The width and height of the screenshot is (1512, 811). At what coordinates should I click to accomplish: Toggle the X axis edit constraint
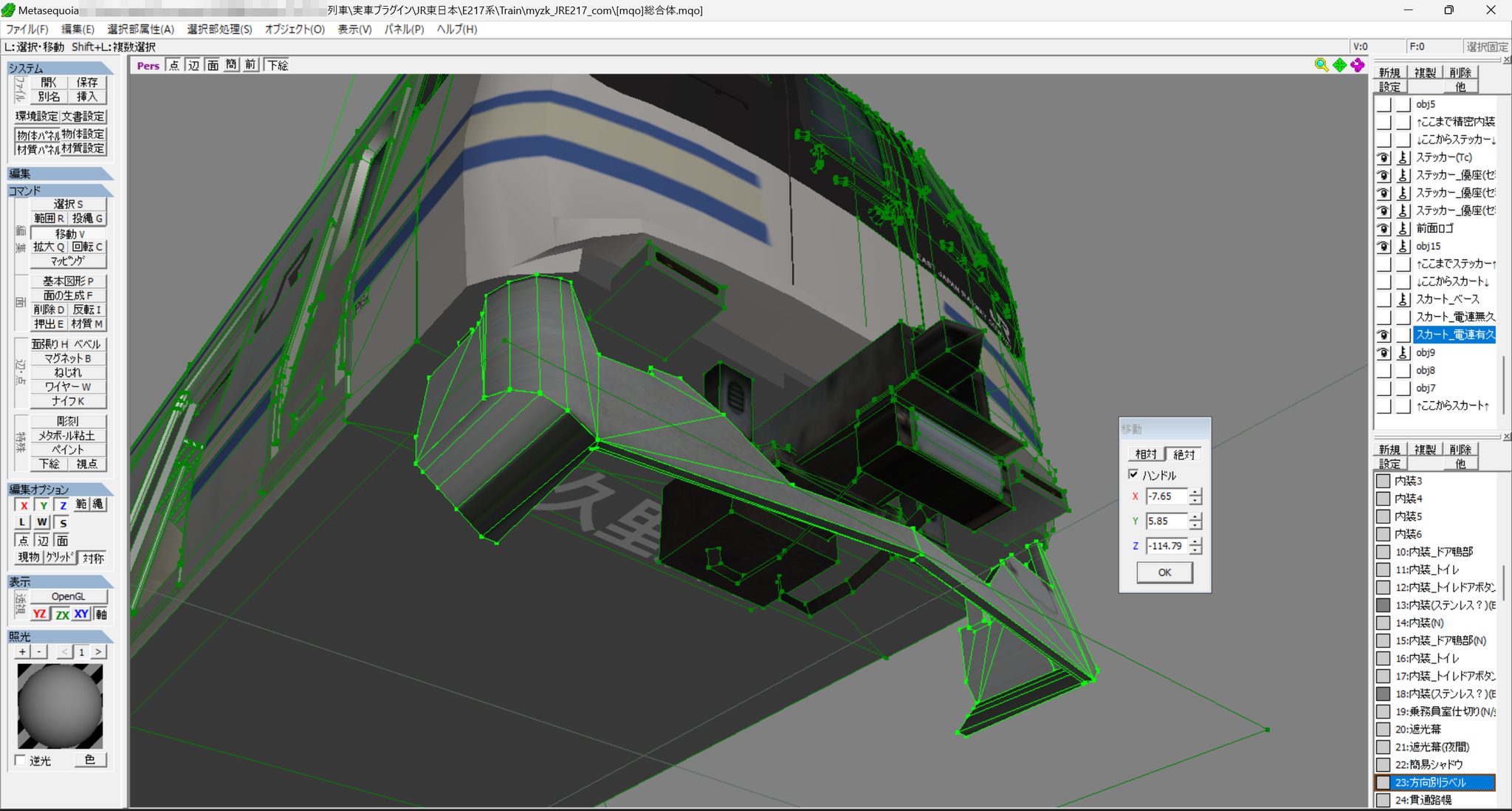click(24, 505)
